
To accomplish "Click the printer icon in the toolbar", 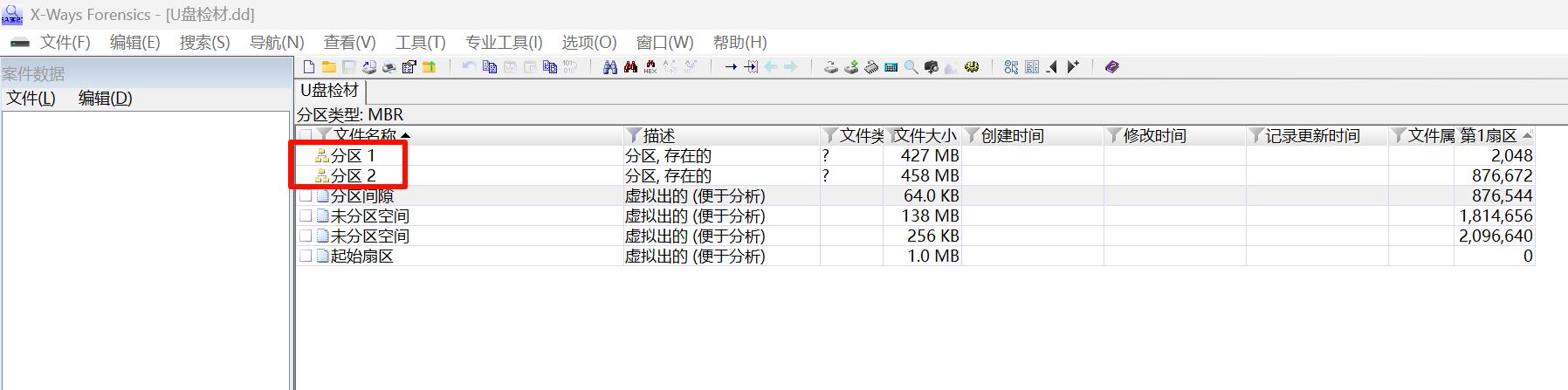I will coord(389,67).
